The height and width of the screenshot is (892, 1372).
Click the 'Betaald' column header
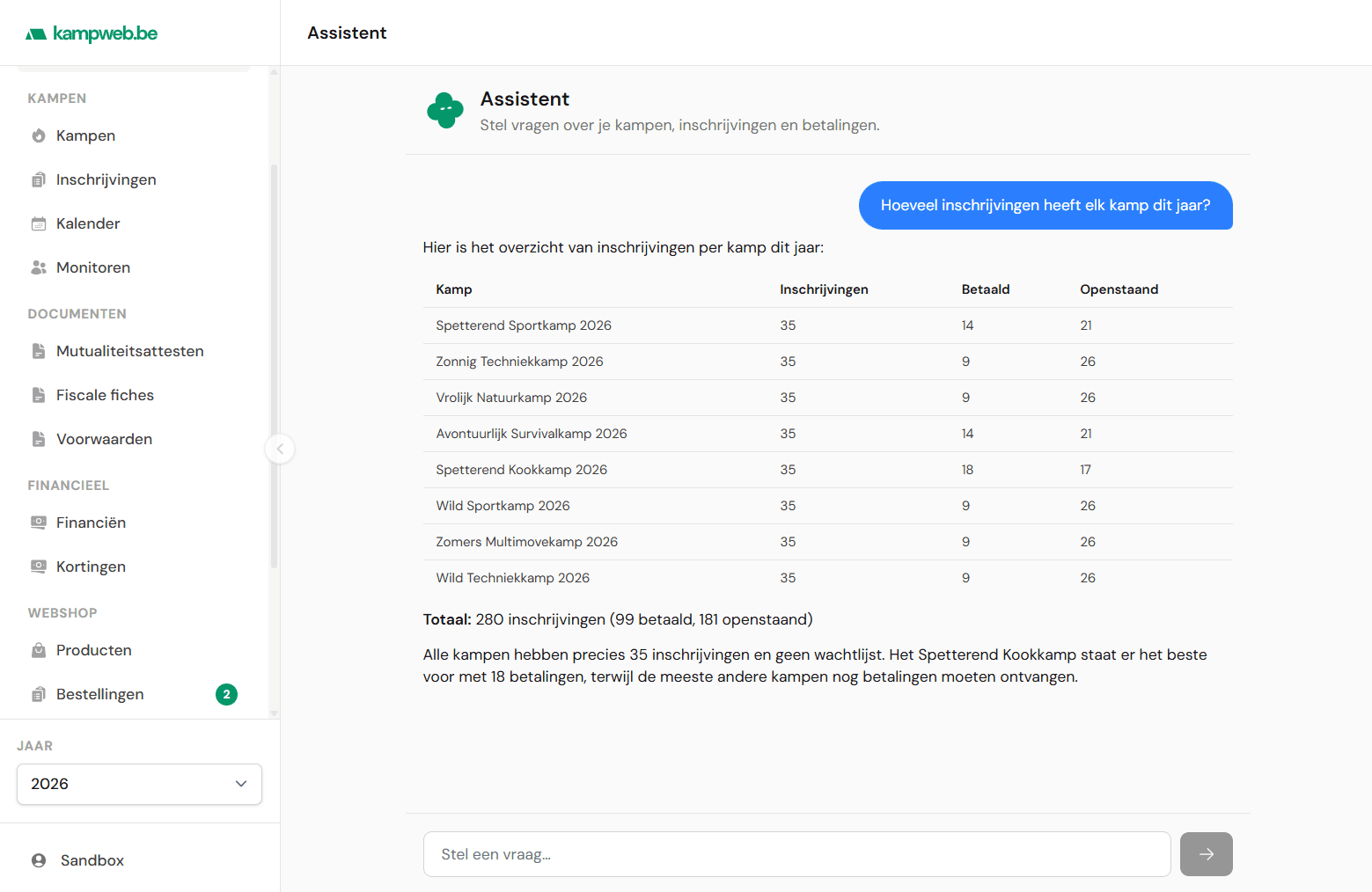pyautogui.click(x=986, y=289)
